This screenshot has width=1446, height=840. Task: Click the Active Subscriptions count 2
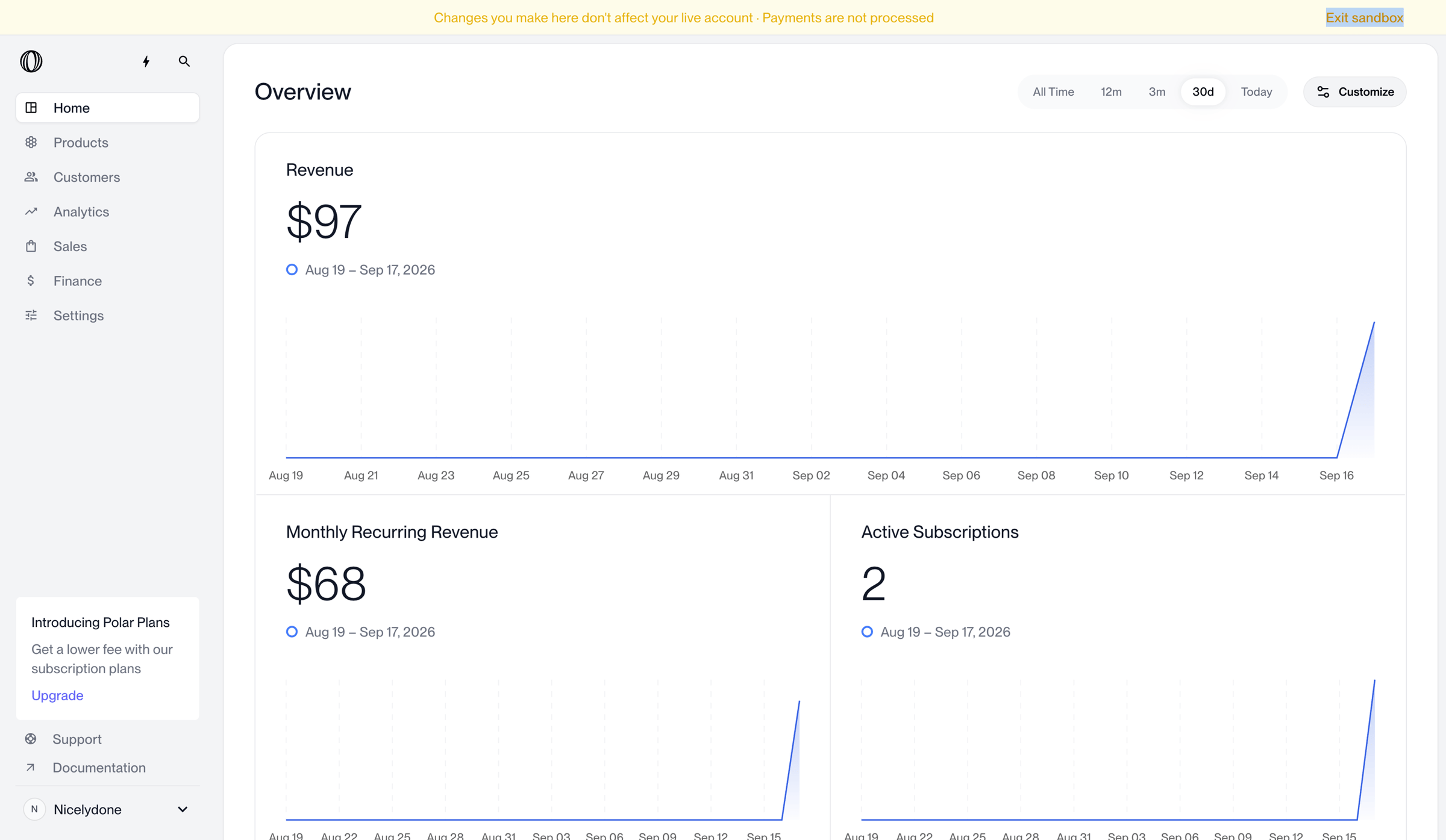(x=874, y=583)
